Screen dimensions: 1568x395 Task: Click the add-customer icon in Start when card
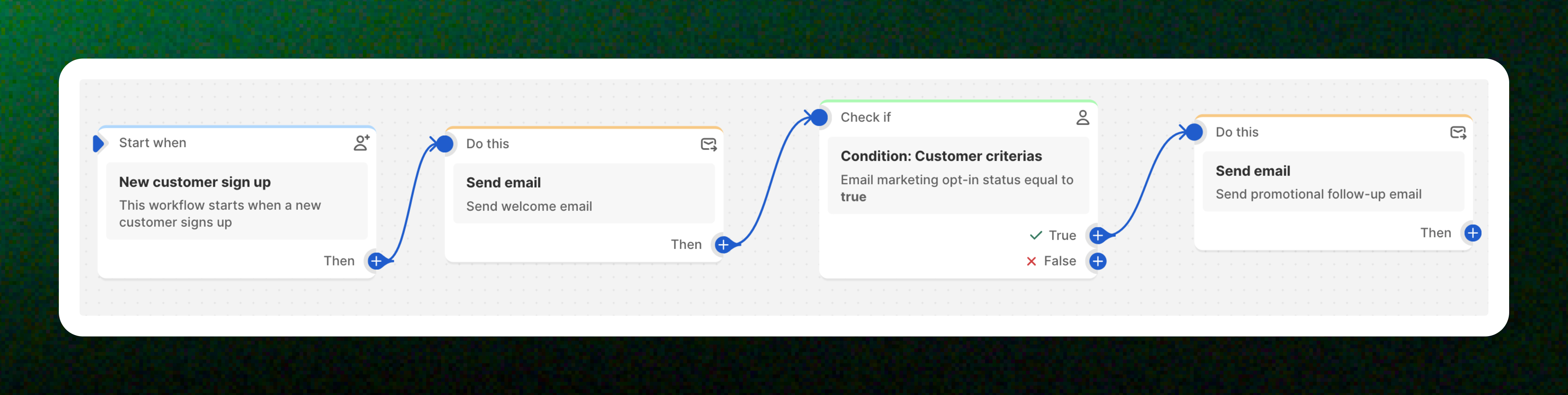(x=362, y=143)
